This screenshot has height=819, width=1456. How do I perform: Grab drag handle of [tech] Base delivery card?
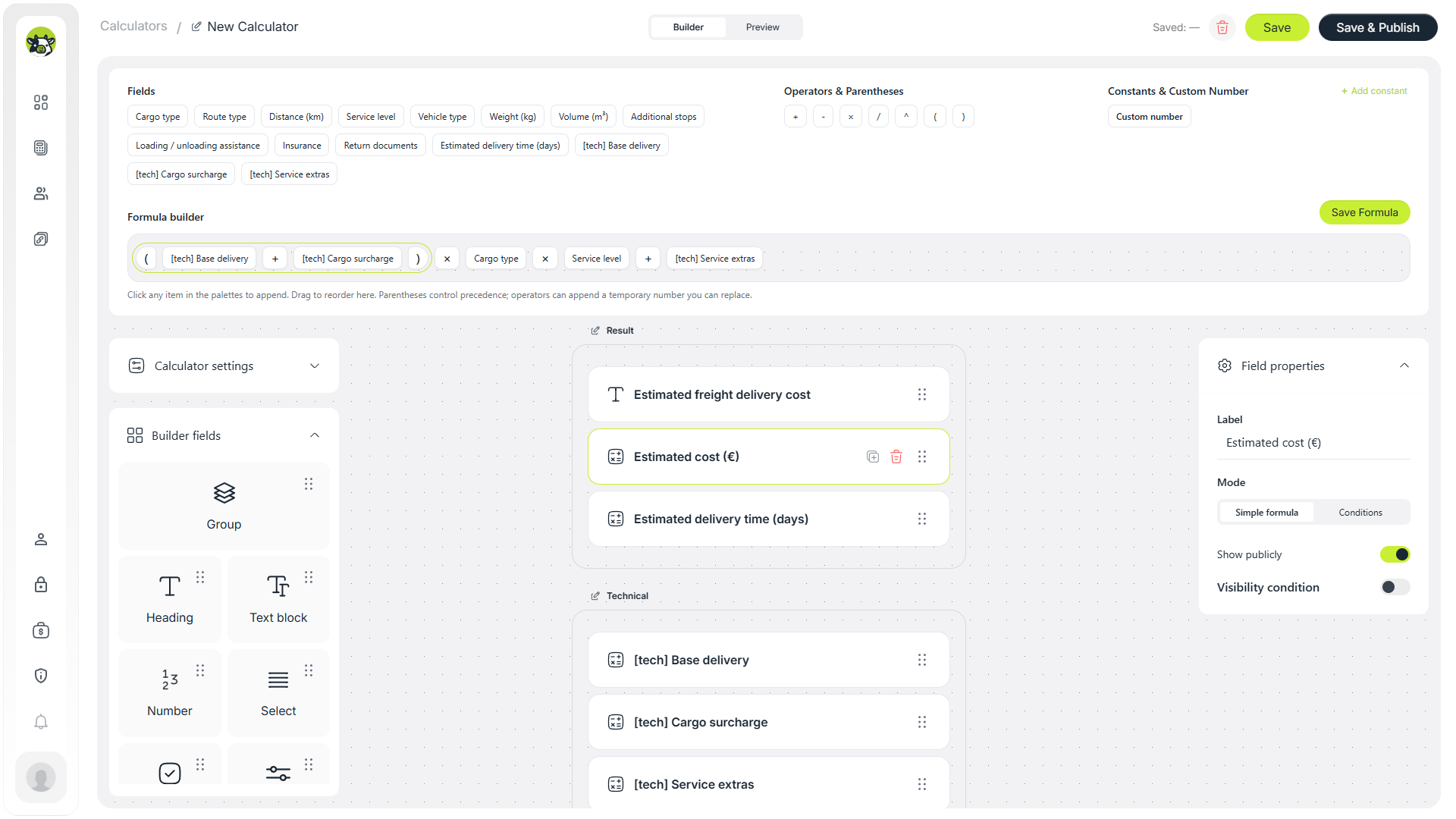(922, 660)
